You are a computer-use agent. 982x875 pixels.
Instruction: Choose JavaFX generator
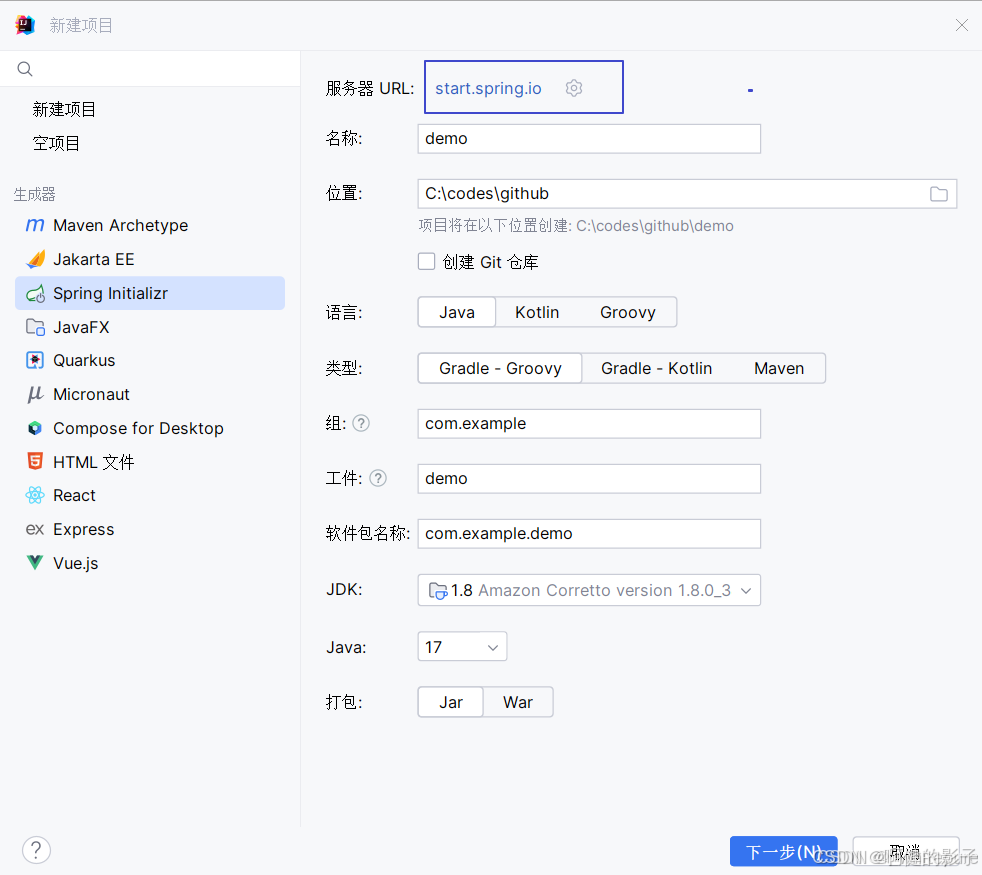(150, 327)
